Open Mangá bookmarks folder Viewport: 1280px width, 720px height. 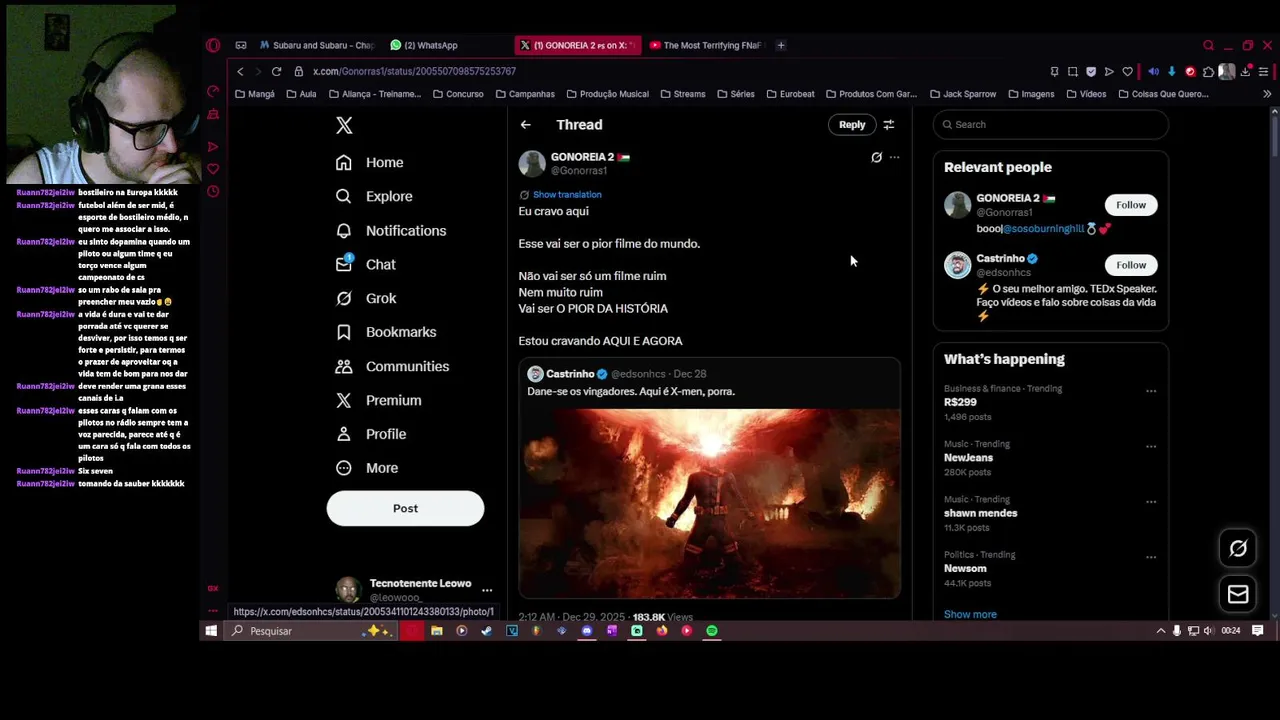click(x=255, y=94)
